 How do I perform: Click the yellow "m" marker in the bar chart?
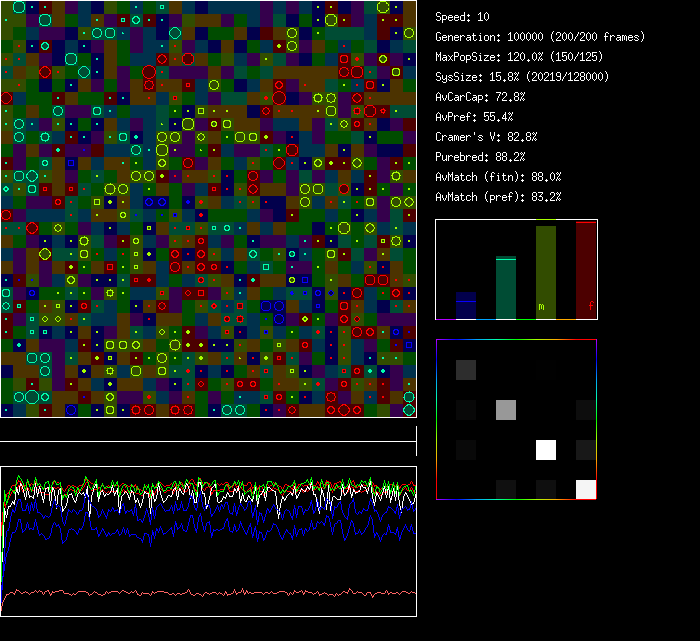point(542,306)
